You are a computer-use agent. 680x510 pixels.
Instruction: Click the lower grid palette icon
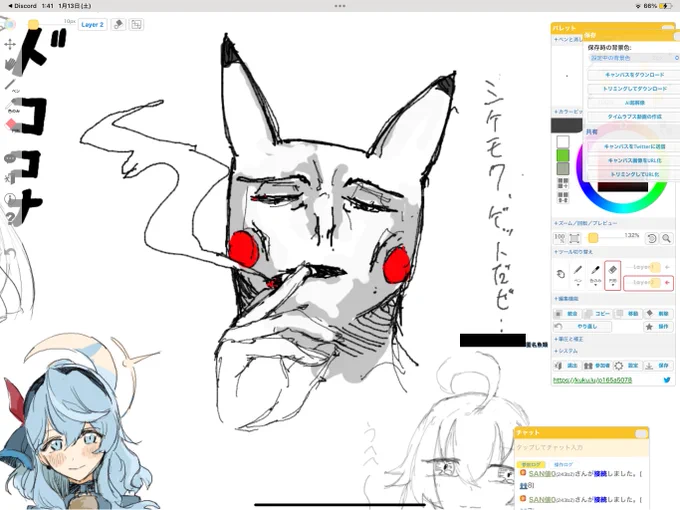562,197
